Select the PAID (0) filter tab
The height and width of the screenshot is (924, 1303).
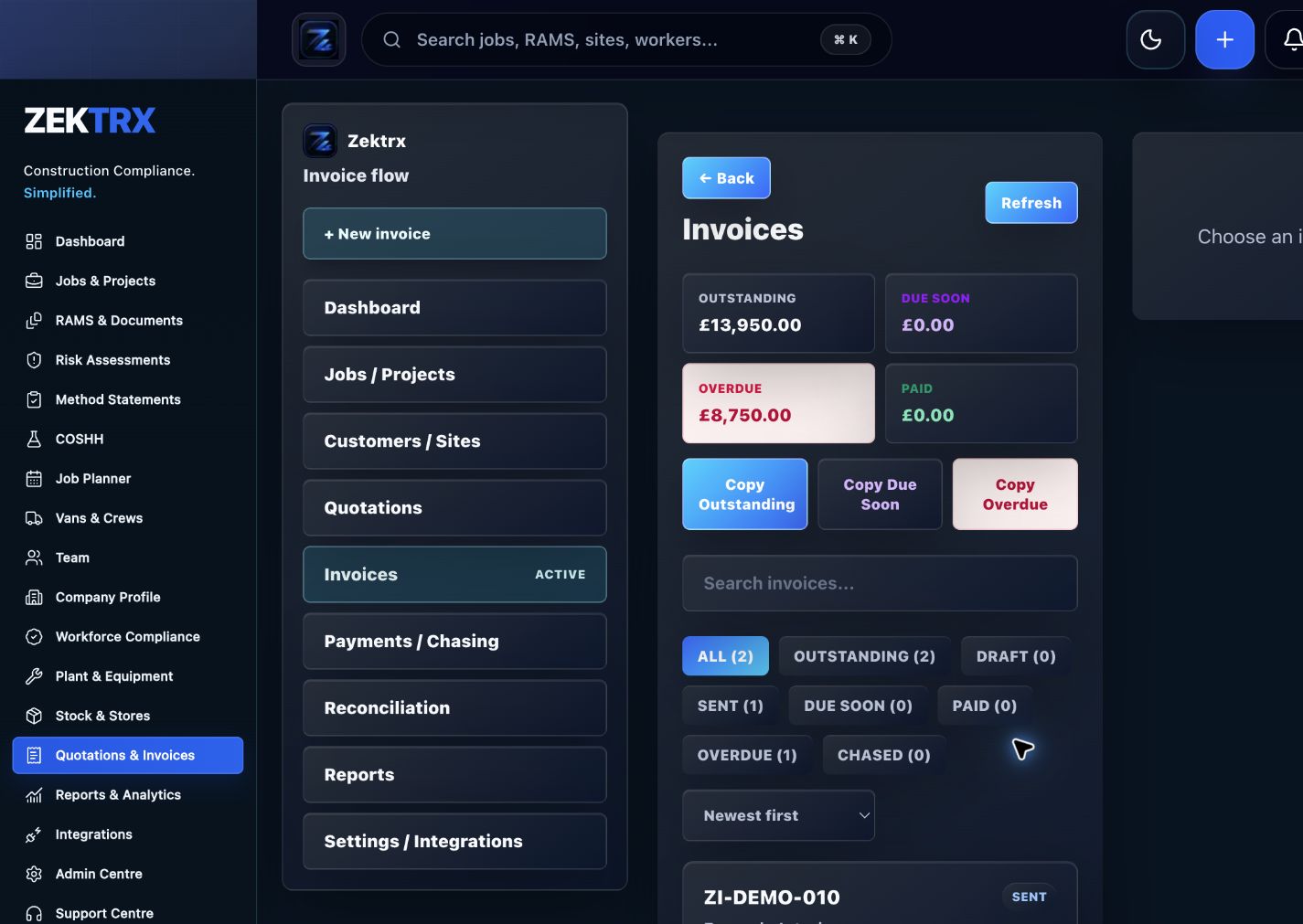click(x=985, y=706)
